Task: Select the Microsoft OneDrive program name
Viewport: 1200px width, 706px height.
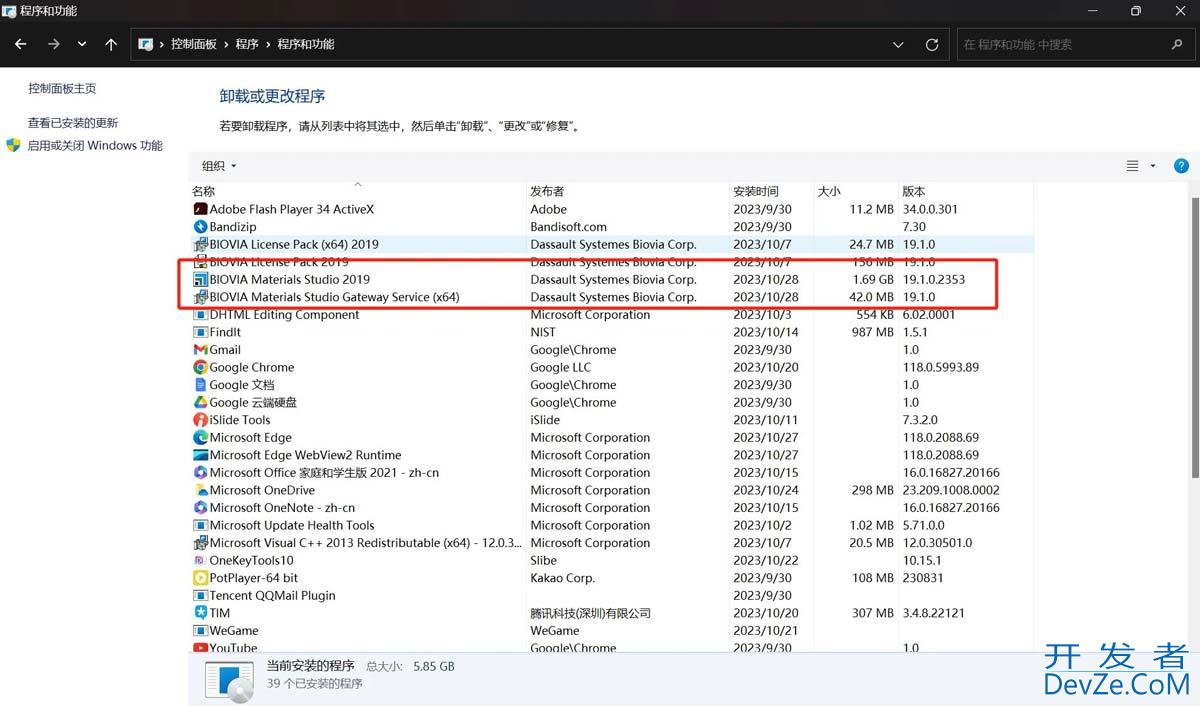Action: pos(262,490)
